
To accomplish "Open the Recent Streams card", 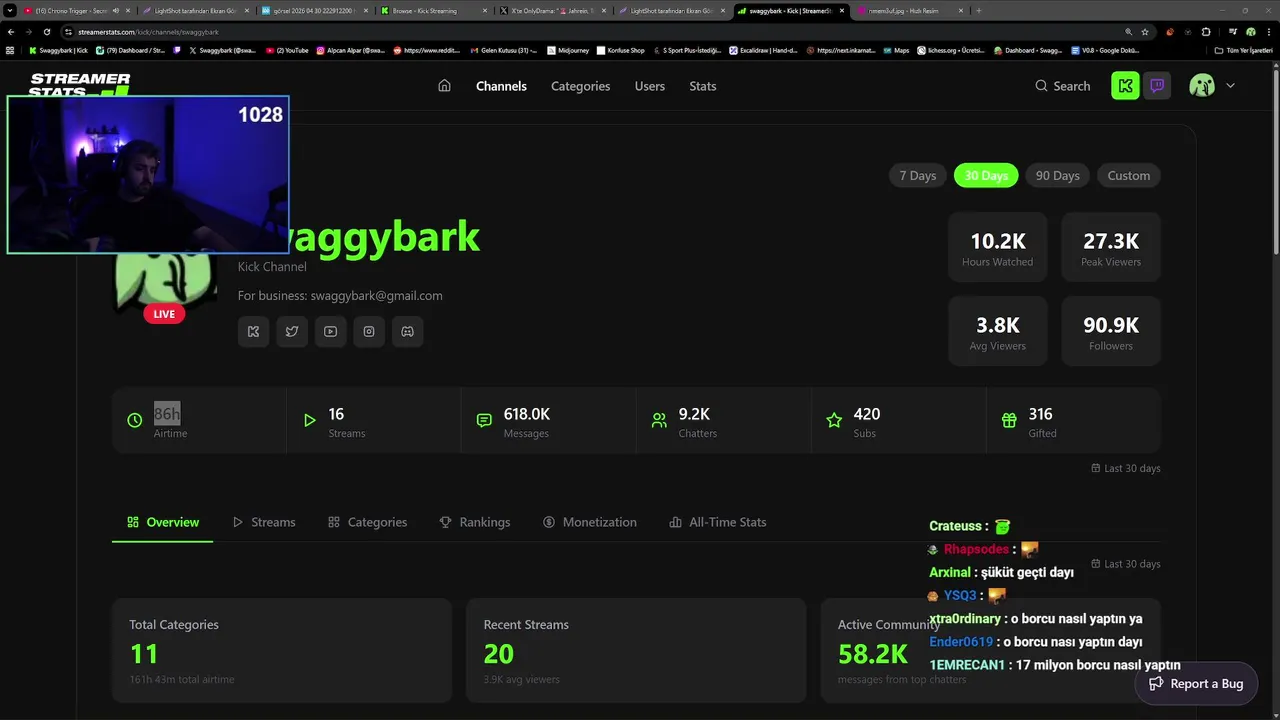I will 636,650.
